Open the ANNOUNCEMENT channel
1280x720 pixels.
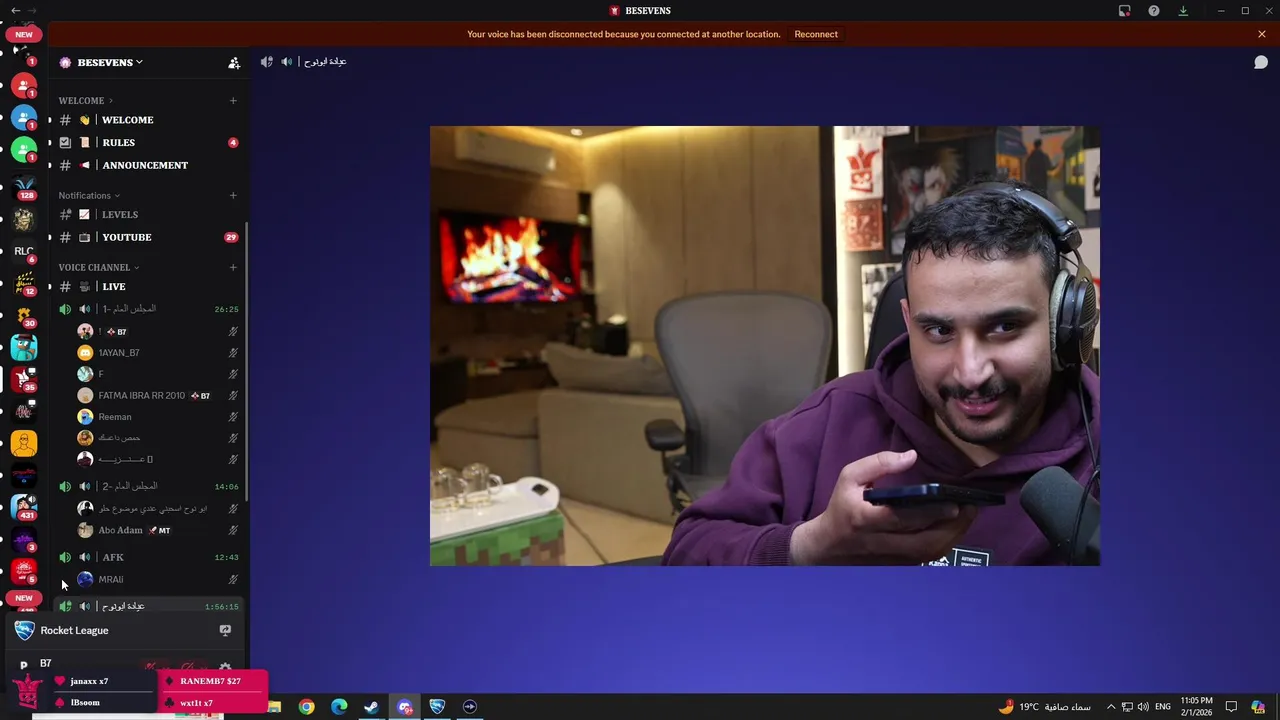pos(148,165)
